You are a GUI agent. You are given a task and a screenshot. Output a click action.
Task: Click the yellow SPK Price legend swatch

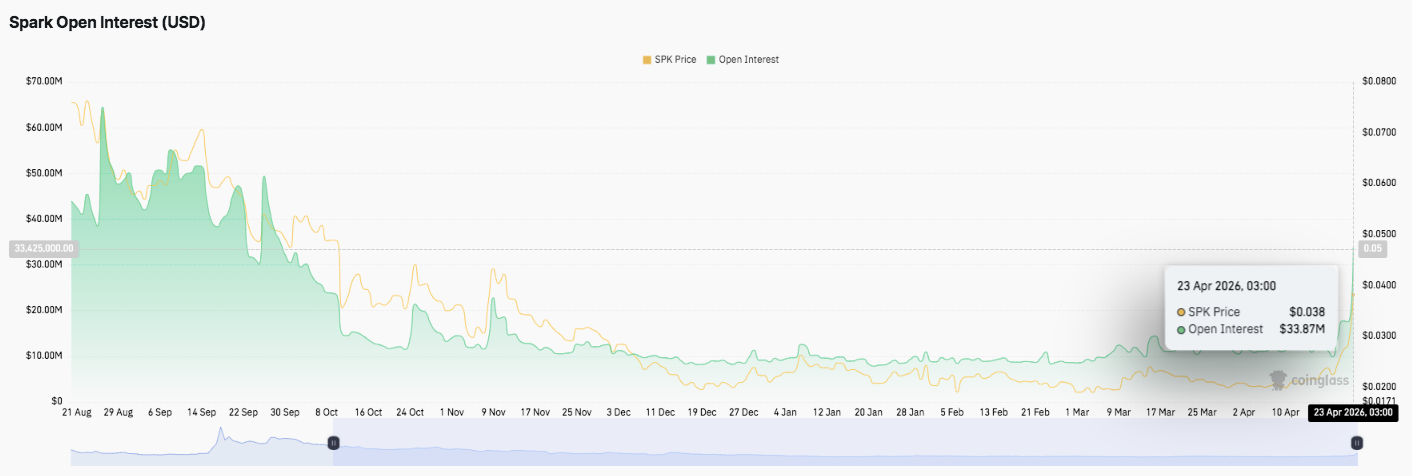646,60
